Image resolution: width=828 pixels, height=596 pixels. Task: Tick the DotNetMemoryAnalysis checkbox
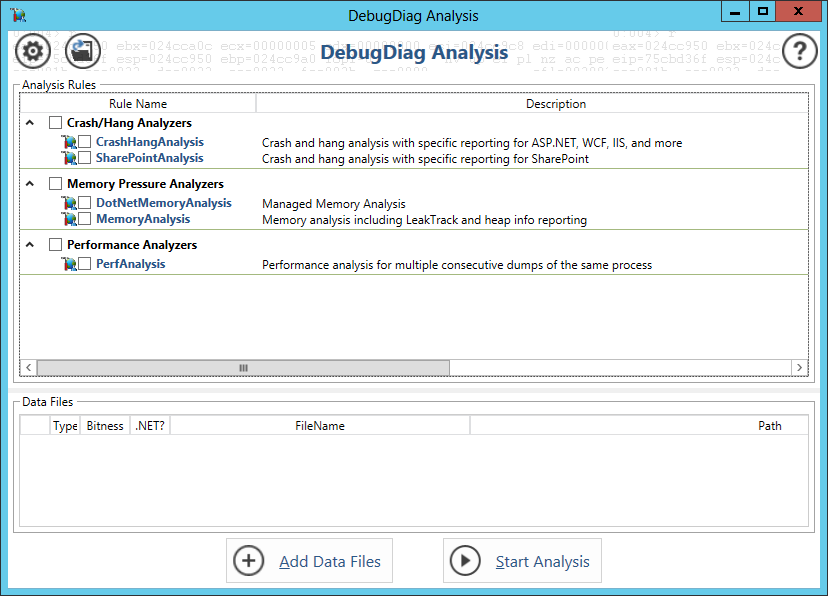(x=84, y=203)
